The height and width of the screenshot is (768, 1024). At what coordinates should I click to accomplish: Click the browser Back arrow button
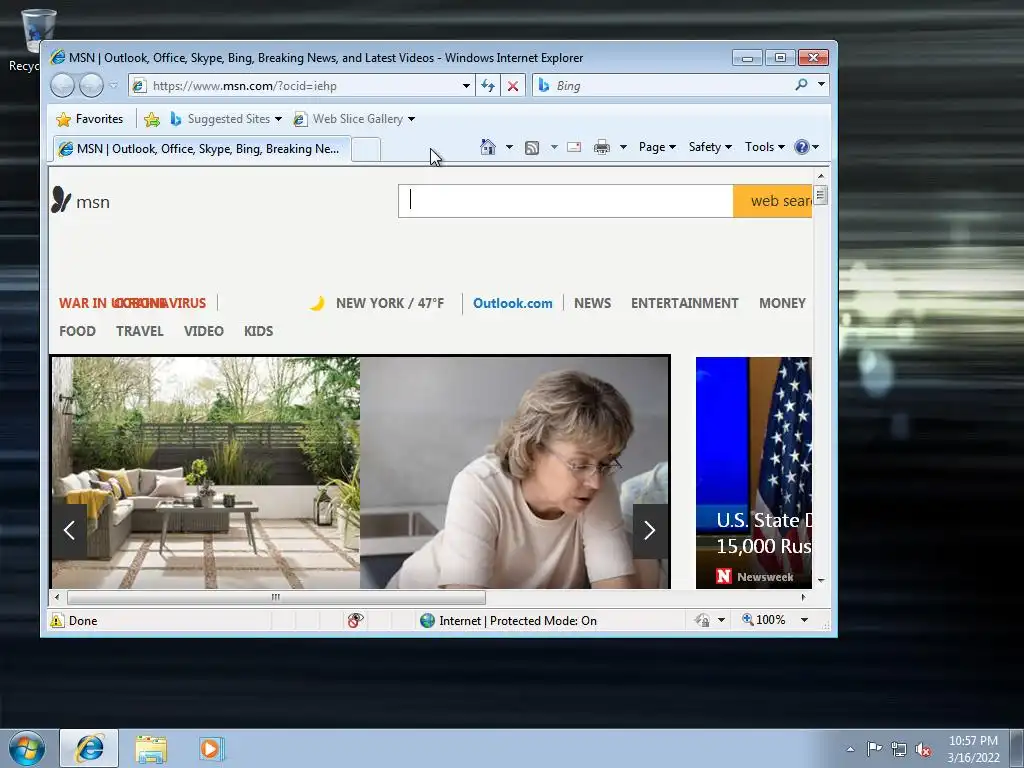[x=63, y=86]
